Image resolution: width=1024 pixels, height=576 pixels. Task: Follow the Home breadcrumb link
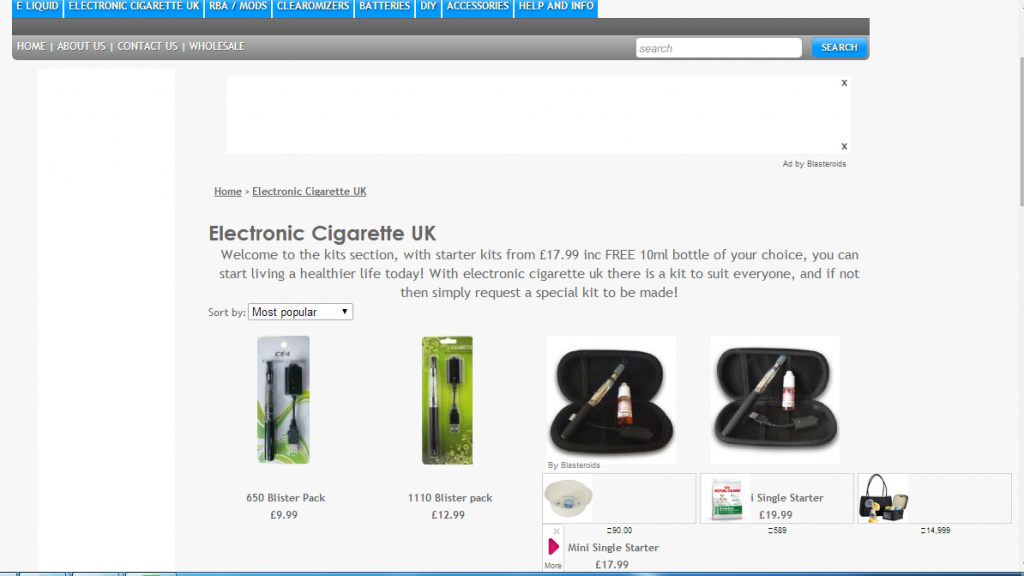click(x=228, y=191)
